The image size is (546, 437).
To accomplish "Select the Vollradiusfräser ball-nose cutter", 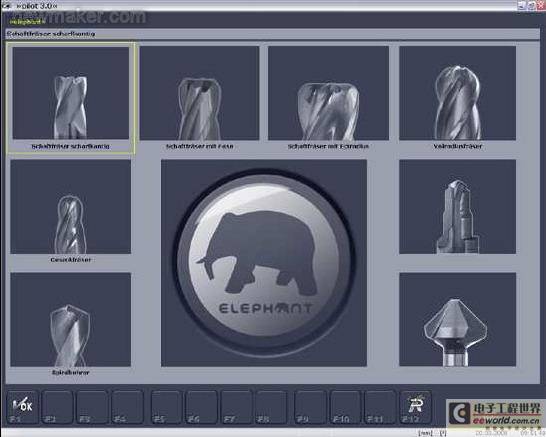I will tap(458, 93).
